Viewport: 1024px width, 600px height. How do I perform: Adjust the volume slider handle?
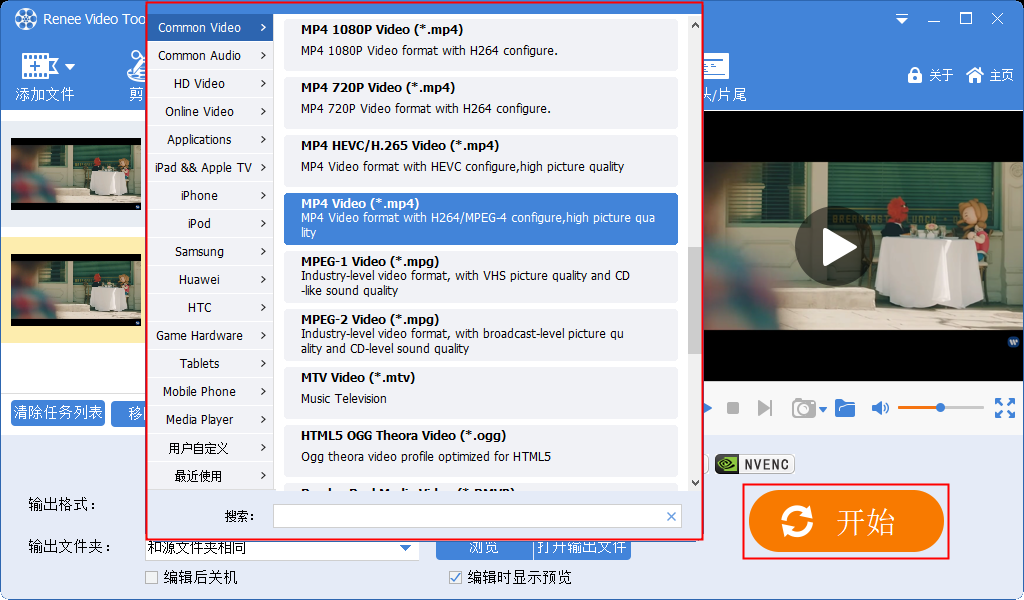(x=940, y=407)
